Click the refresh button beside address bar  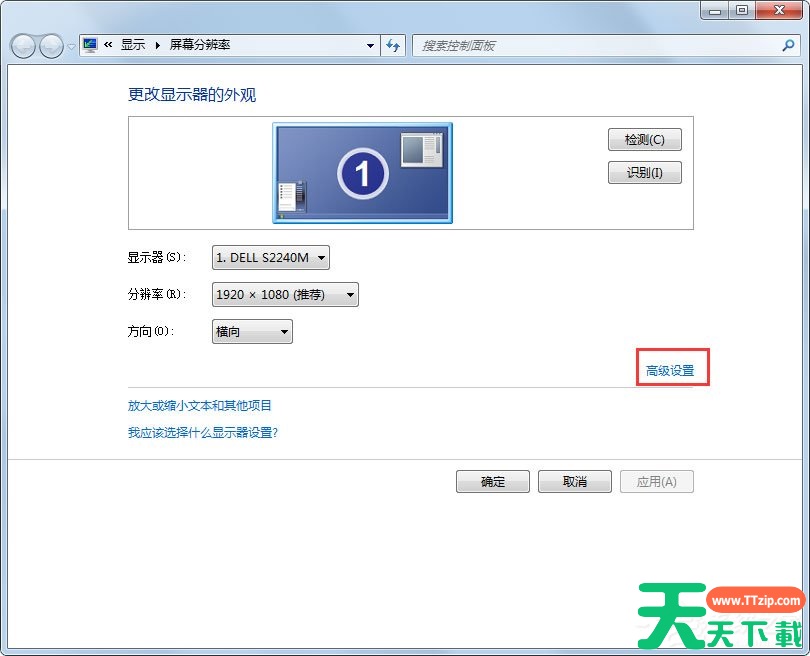[393, 45]
